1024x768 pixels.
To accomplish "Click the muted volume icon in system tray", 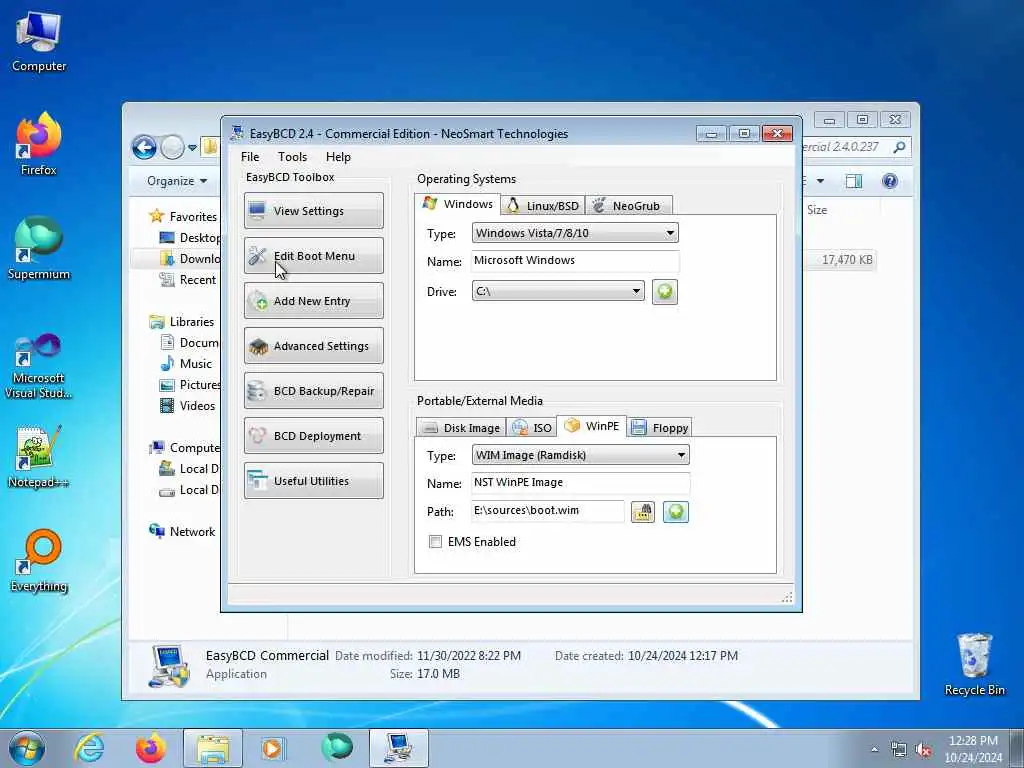I will click(923, 750).
